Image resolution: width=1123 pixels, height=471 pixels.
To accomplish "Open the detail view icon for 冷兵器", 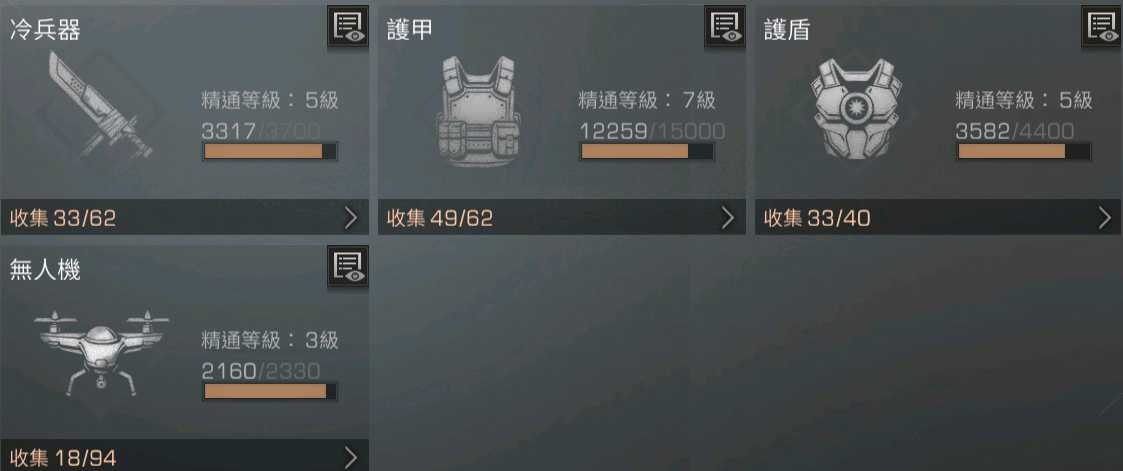I will click(x=348, y=26).
